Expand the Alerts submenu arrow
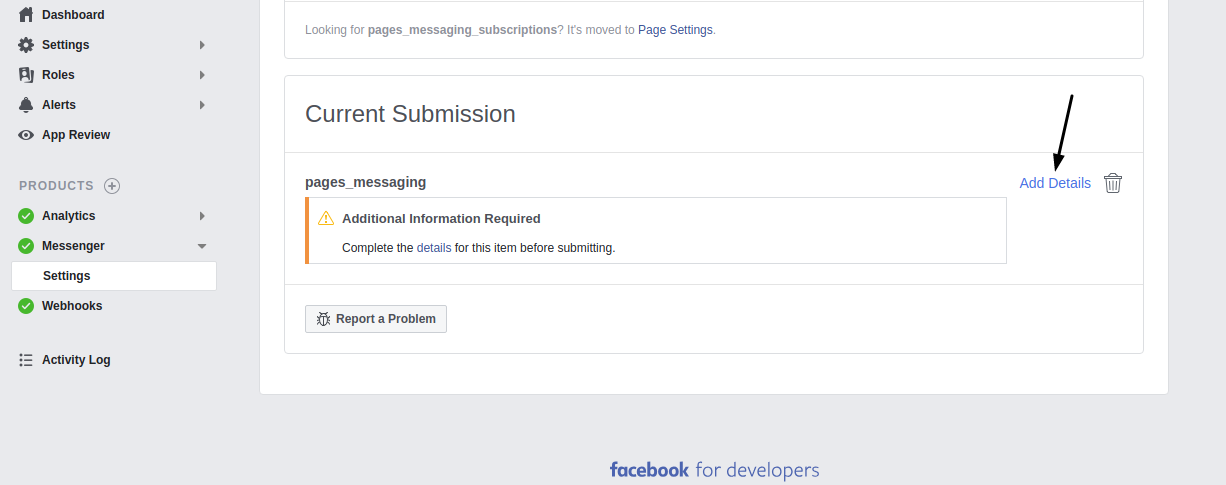The image size is (1226, 485). (202, 105)
